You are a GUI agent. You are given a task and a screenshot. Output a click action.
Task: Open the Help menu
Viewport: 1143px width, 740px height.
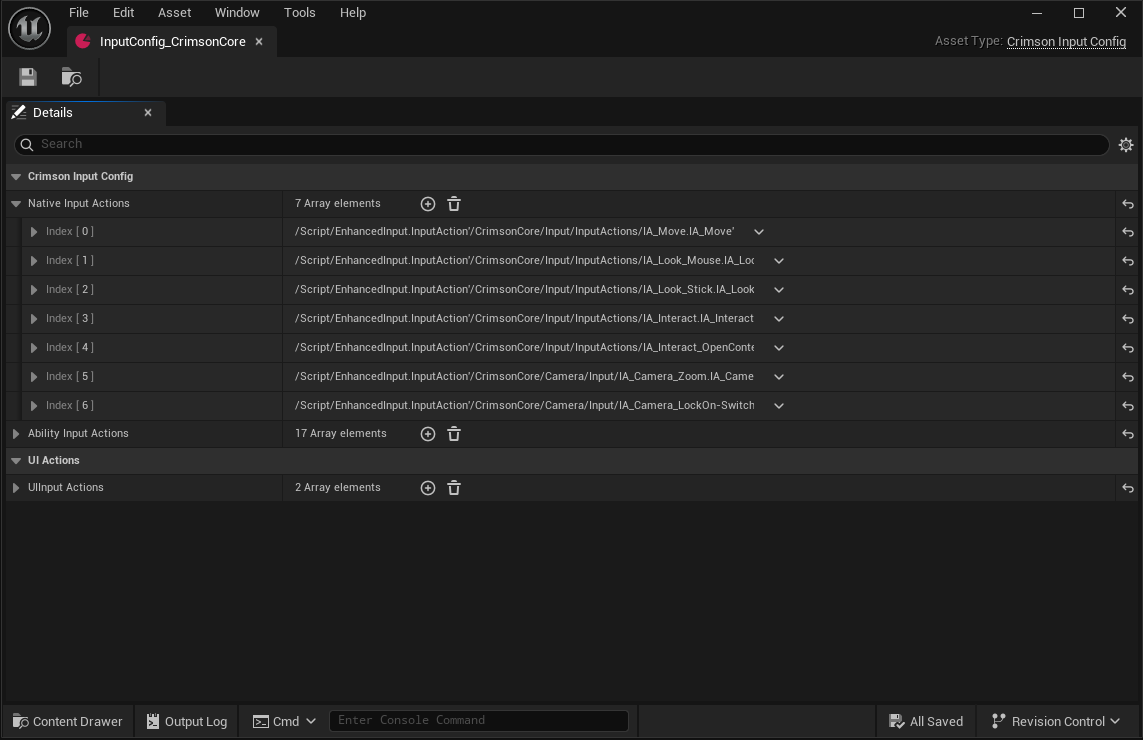point(353,12)
